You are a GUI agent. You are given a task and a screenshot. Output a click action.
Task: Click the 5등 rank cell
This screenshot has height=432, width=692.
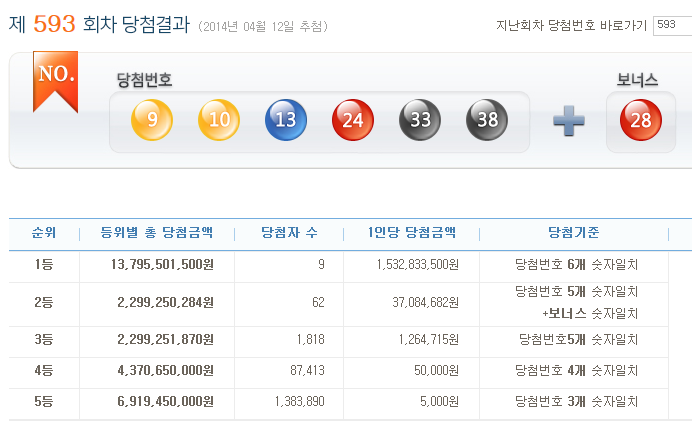point(44,401)
